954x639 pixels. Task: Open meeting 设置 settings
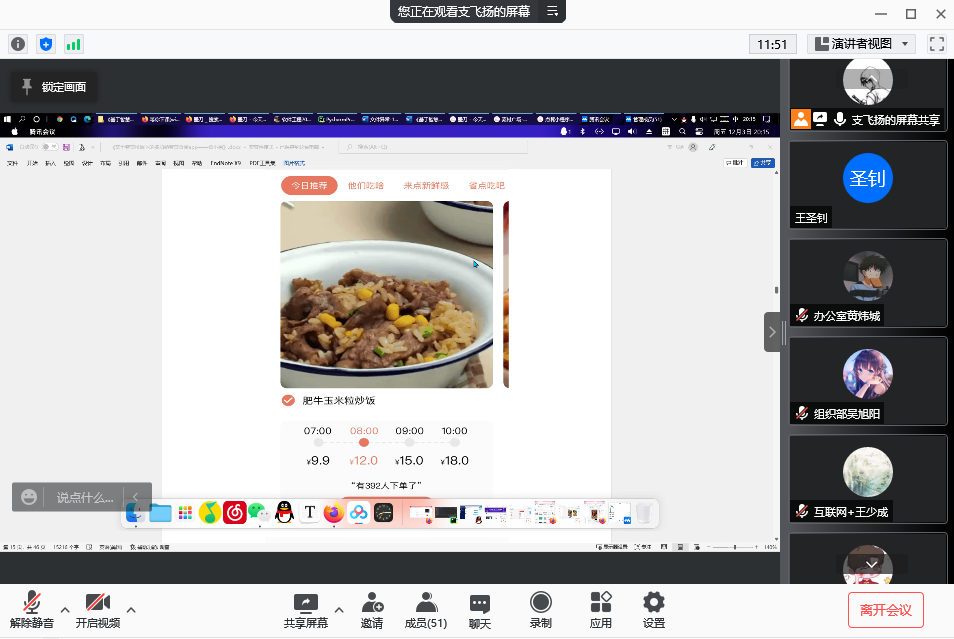pyautogui.click(x=653, y=608)
